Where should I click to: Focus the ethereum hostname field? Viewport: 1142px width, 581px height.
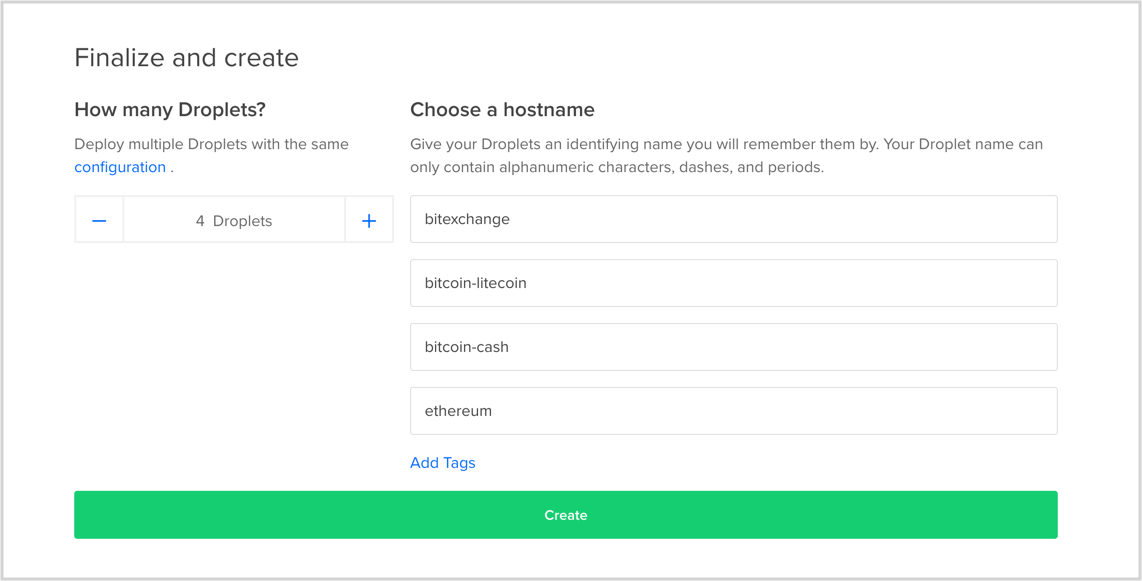click(733, 411)
